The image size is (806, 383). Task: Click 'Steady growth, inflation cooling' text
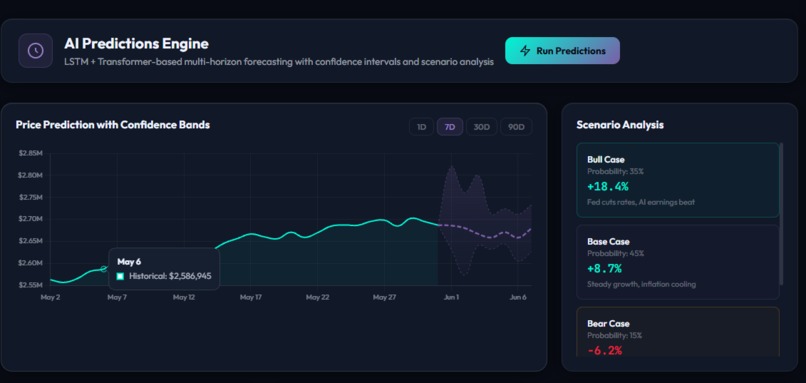click(x=642, y=284)
